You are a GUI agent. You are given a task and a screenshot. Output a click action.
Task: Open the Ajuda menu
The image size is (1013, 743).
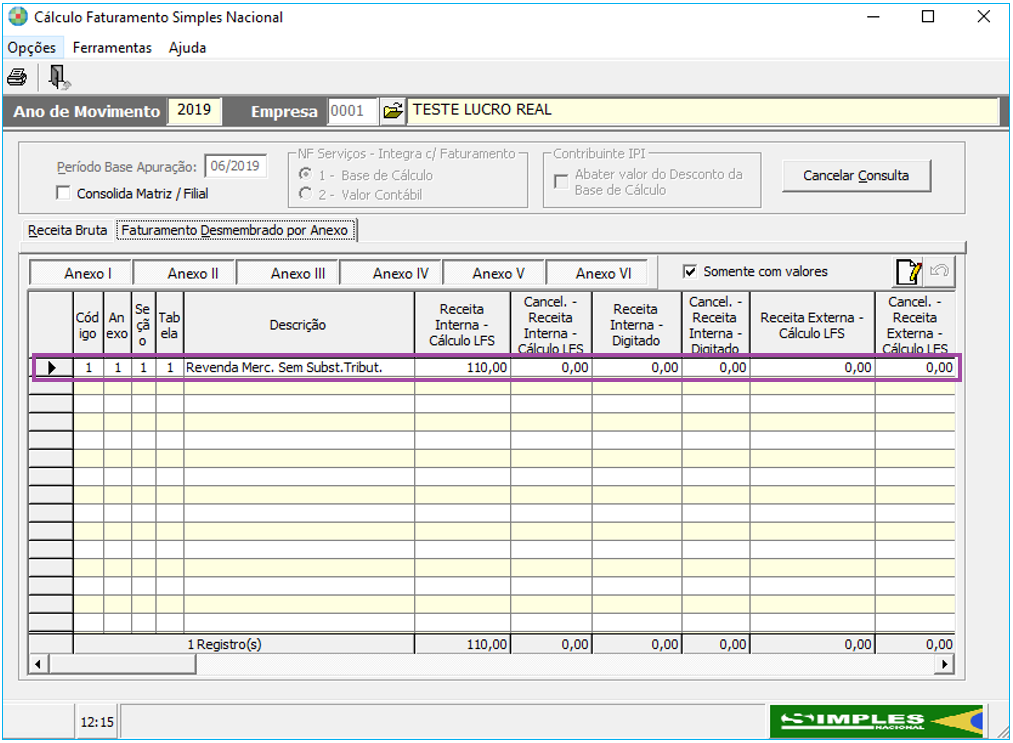pos(187,48)
